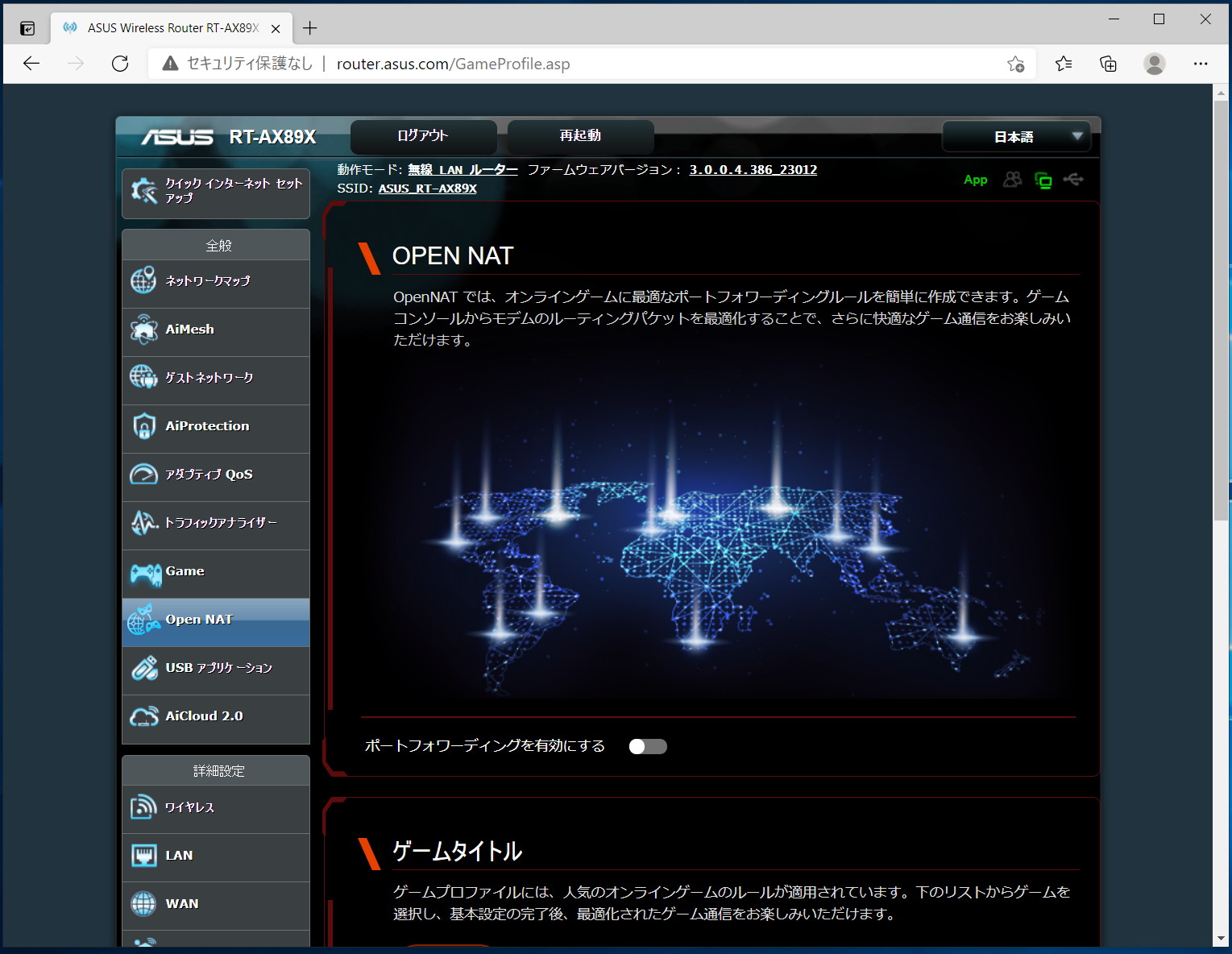
Task: Add this page to favorites
Action: pos(1015,64)
